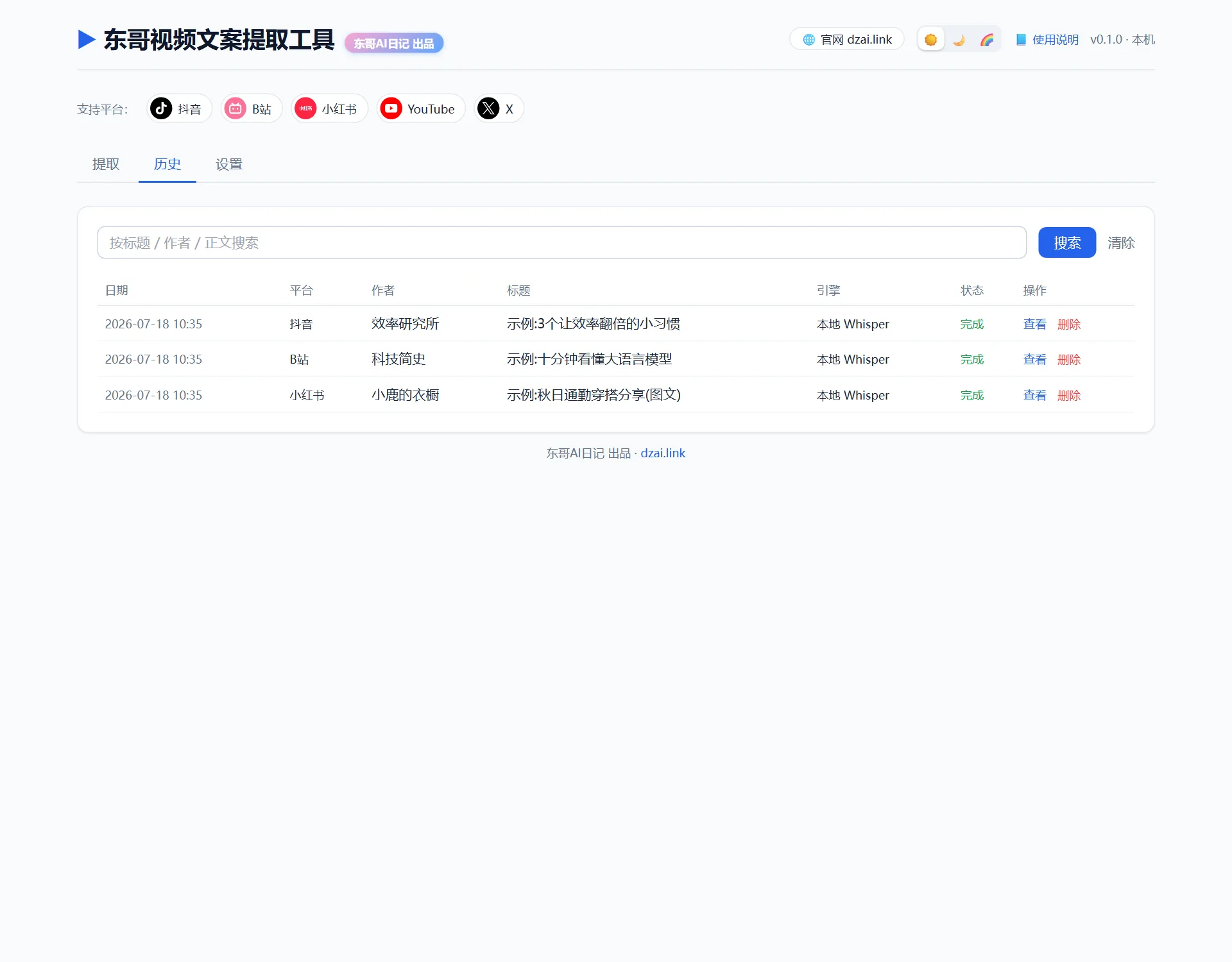
Task: Select the 历史 tab
Action: coord(167,164)
